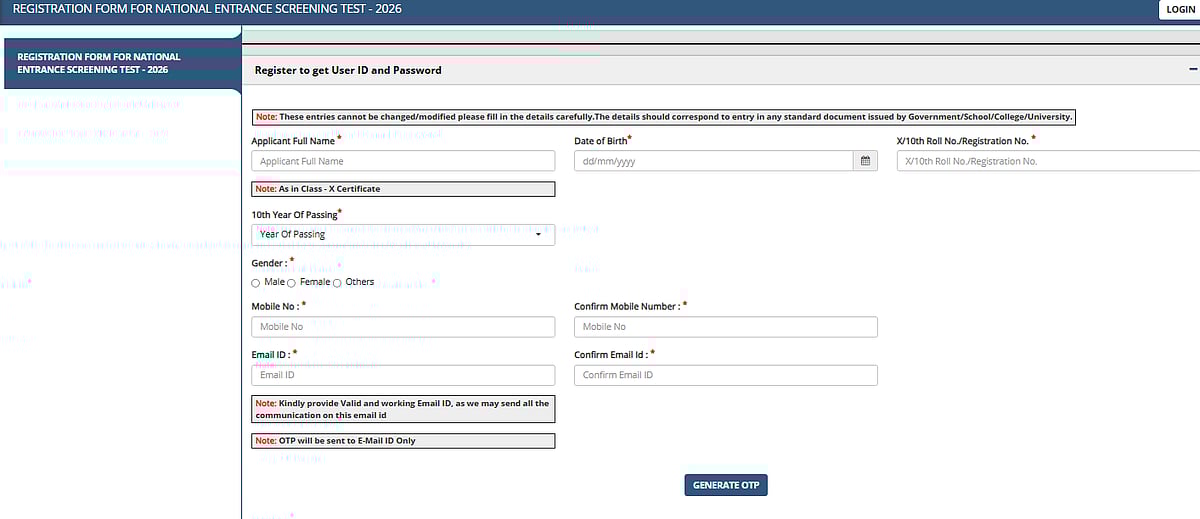Click the Generate OTP button
Screen dimensions: 1200x519
tap(726, 485)
